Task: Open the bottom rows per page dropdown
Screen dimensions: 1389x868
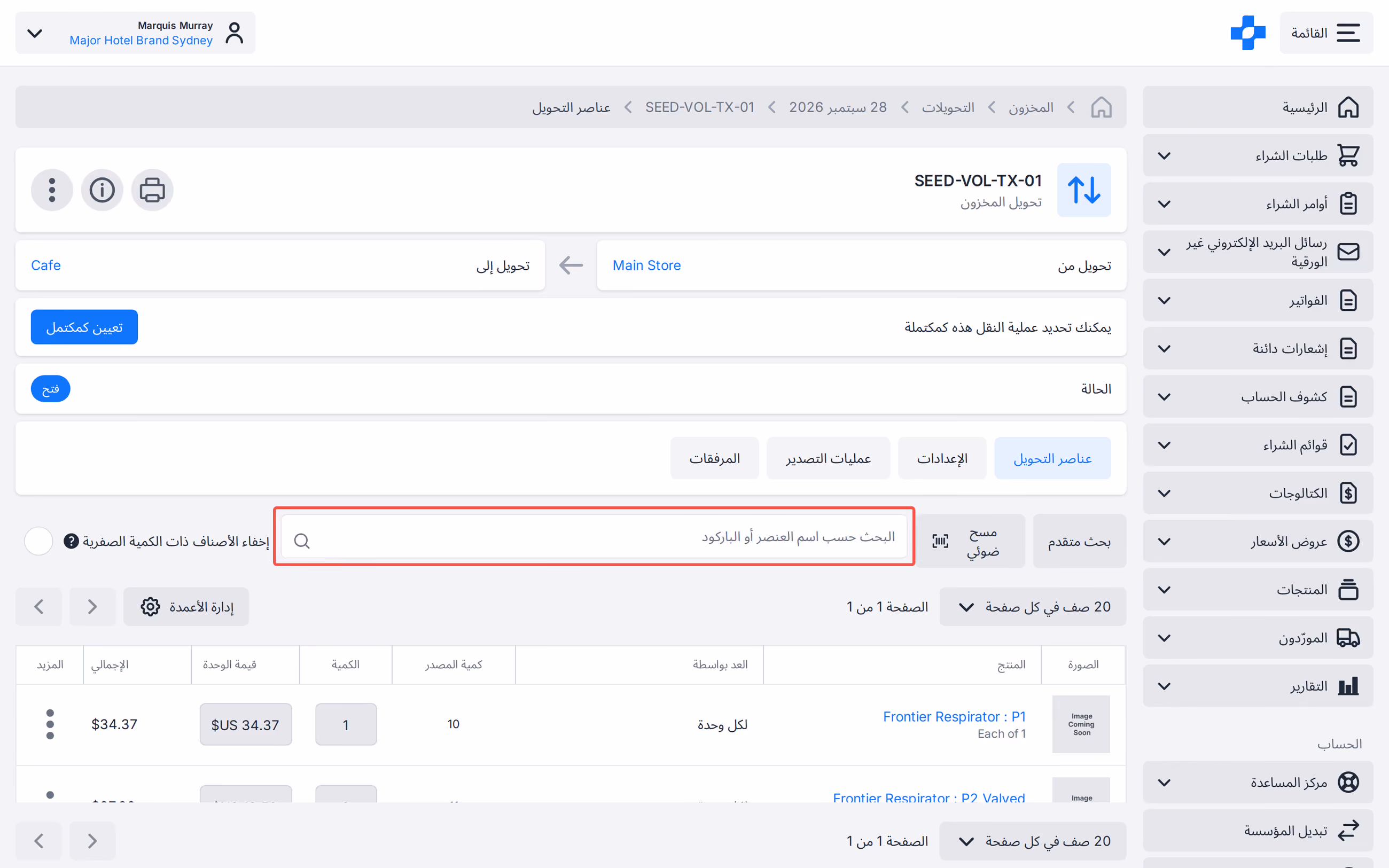Action: (1033, 841)
